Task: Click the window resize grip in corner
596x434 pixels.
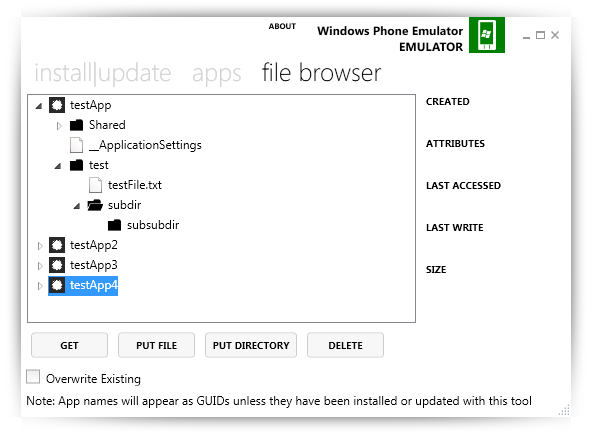Action: (564, 410)
